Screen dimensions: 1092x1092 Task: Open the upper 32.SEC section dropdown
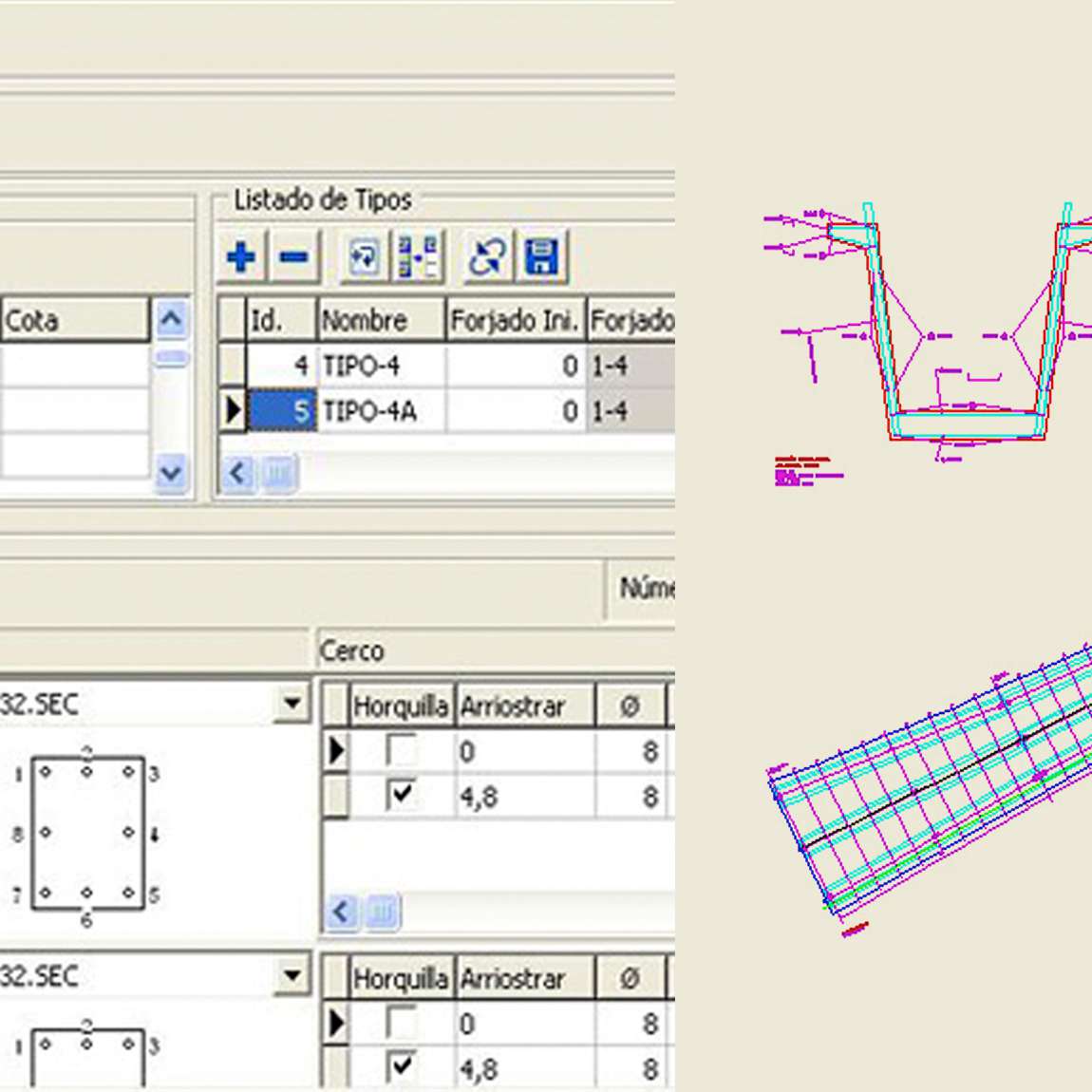click(292, 704)
